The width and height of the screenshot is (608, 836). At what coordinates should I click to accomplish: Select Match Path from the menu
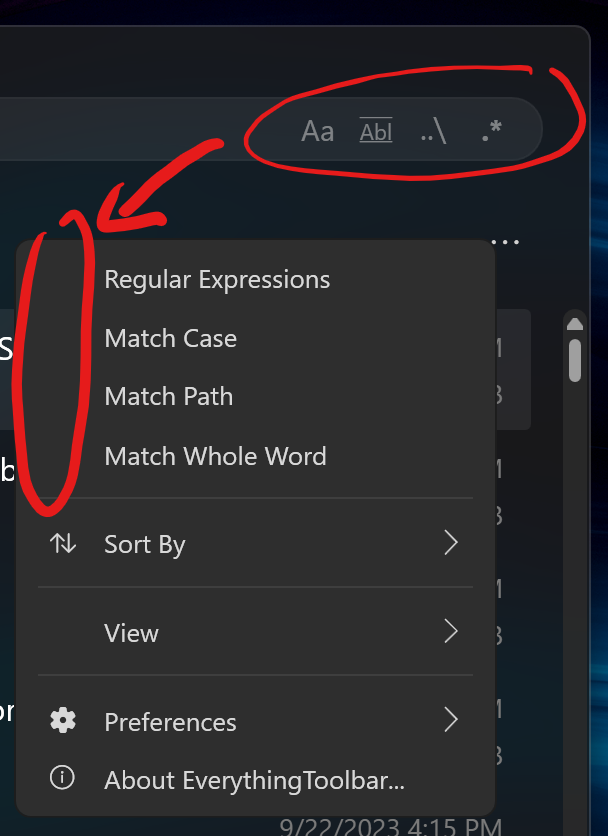pos(168,396)
